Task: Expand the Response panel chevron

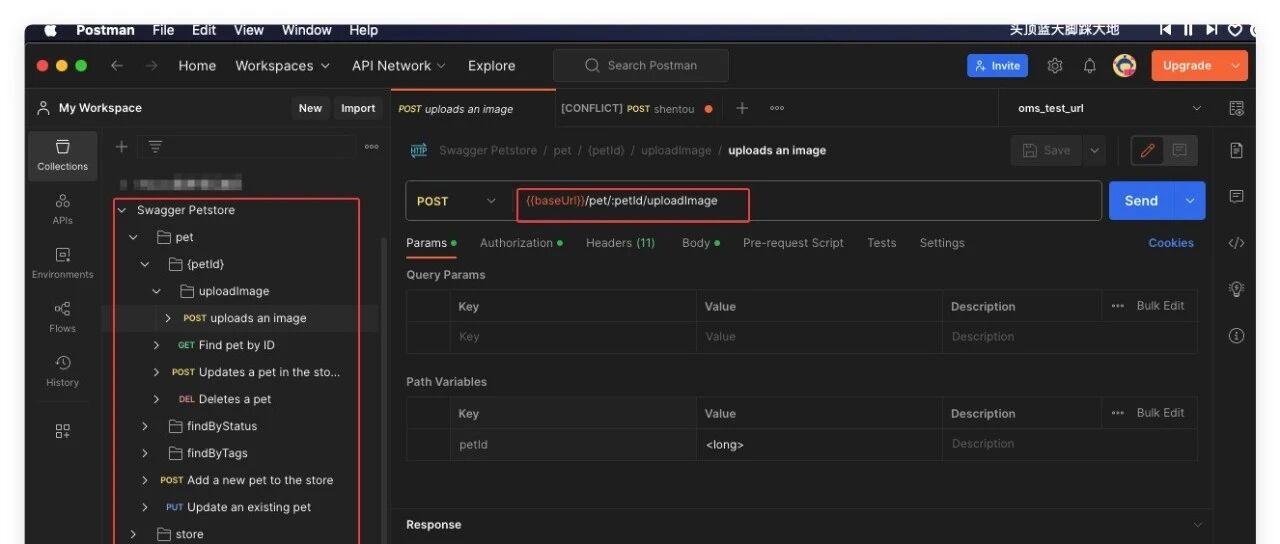Action: (1198, 525)
